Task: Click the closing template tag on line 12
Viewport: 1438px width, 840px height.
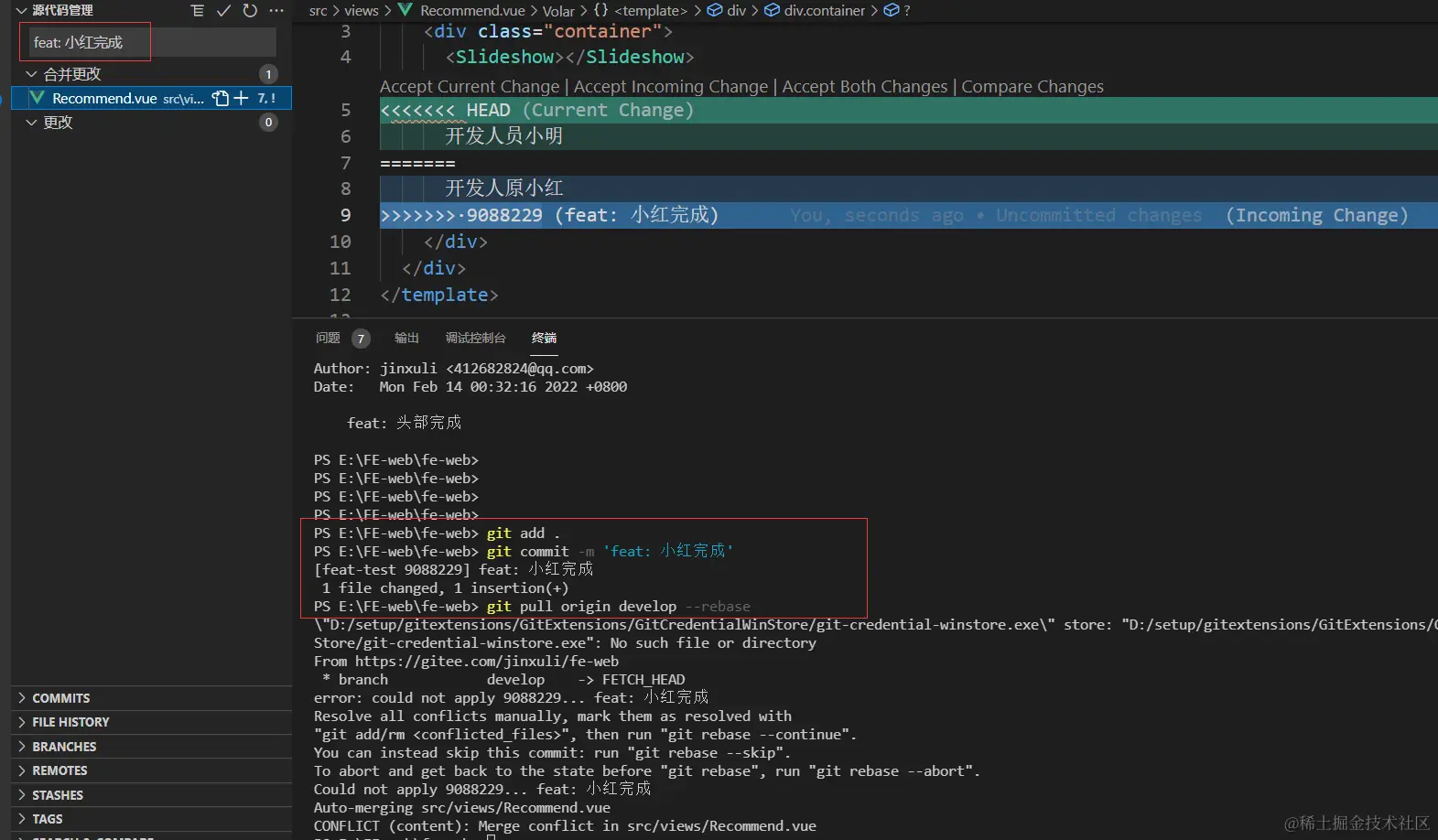Action: [438, 295]
